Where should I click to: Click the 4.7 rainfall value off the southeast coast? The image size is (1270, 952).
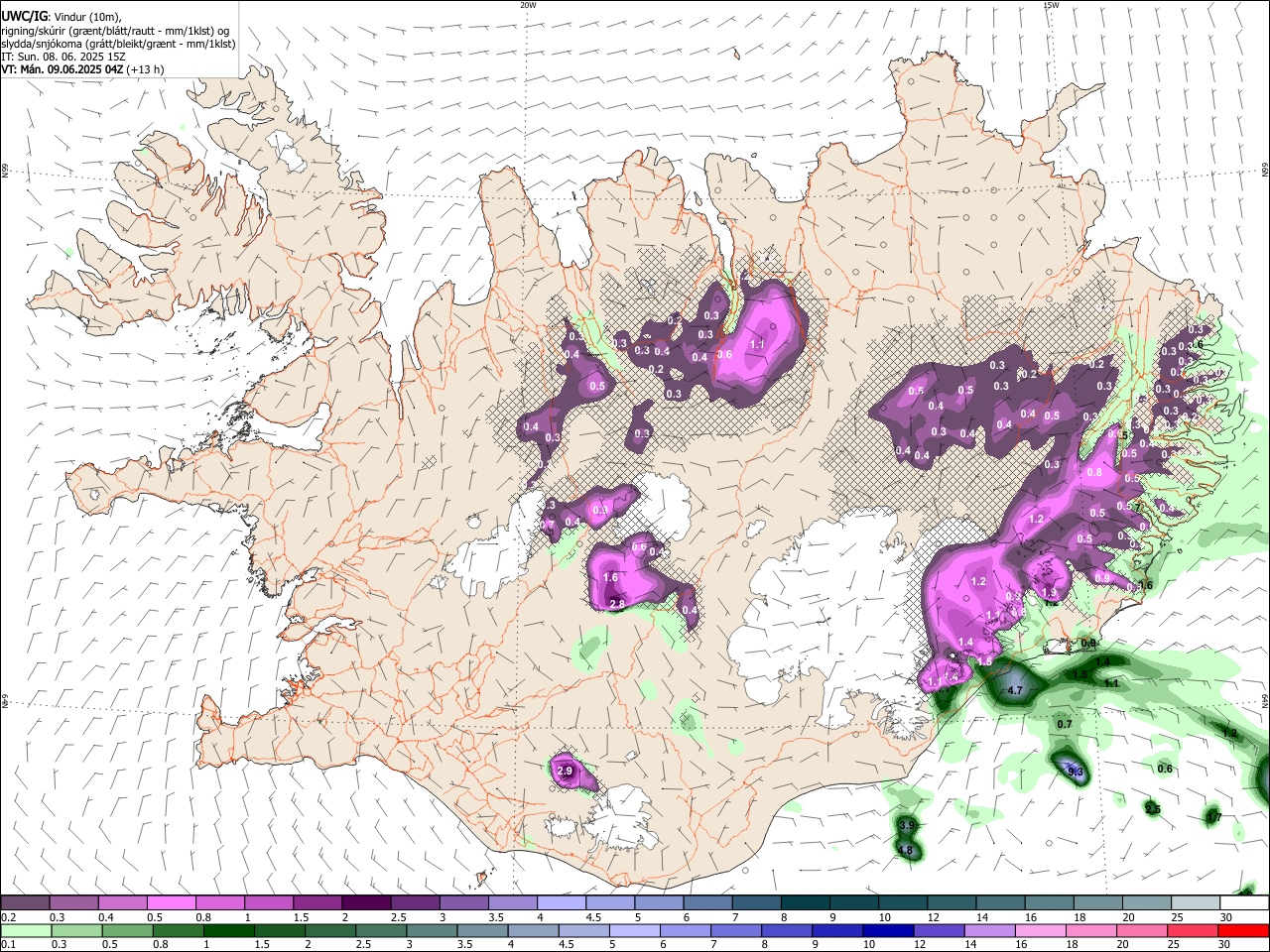[1014, 689]
